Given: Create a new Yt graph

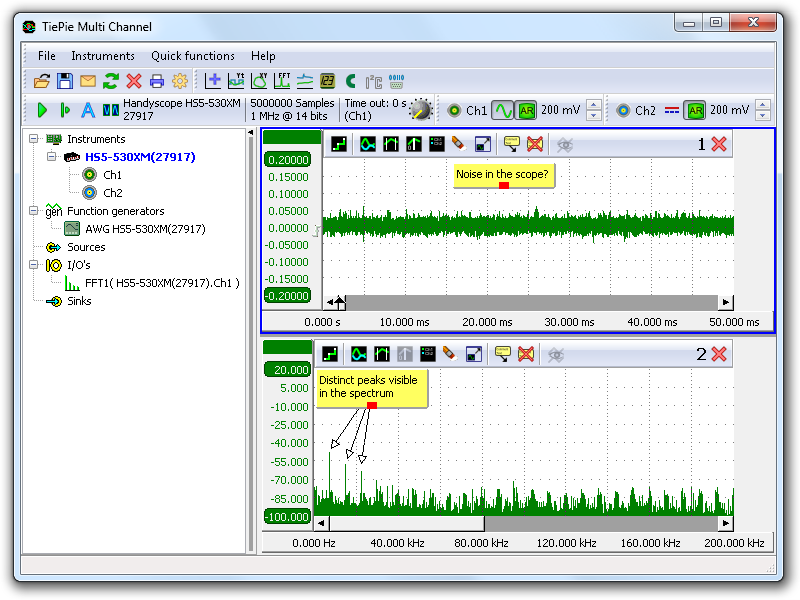Looking at the screenshot, I should pyautogui.click(x=236, y=81).
